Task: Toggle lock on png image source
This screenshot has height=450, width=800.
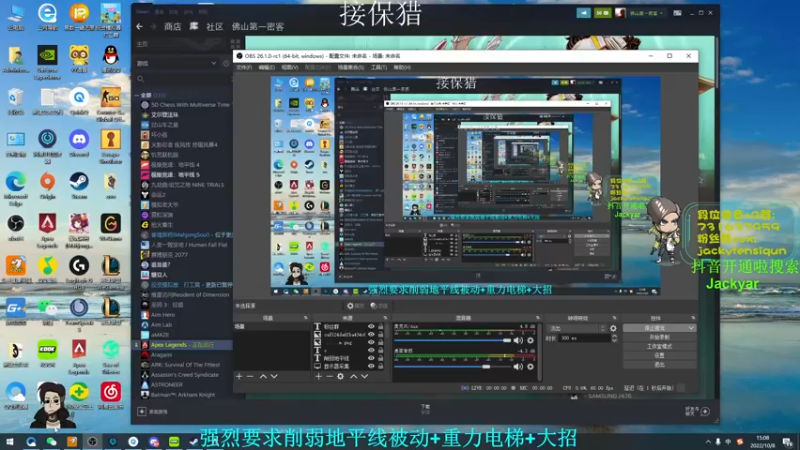Action: pyautogui.click(x=381, y=342)
